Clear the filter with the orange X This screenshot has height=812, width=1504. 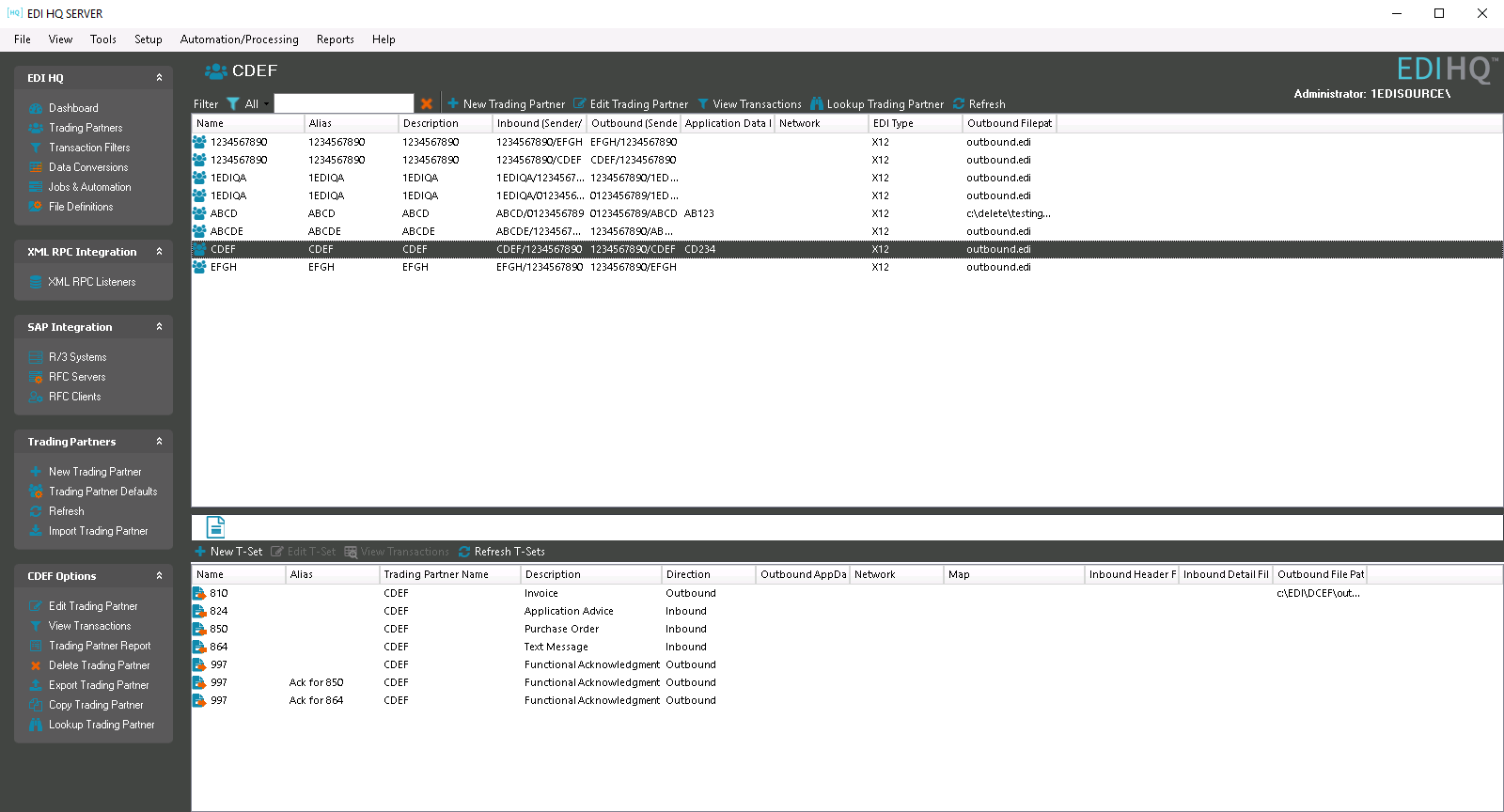click(x=427, y=103)
